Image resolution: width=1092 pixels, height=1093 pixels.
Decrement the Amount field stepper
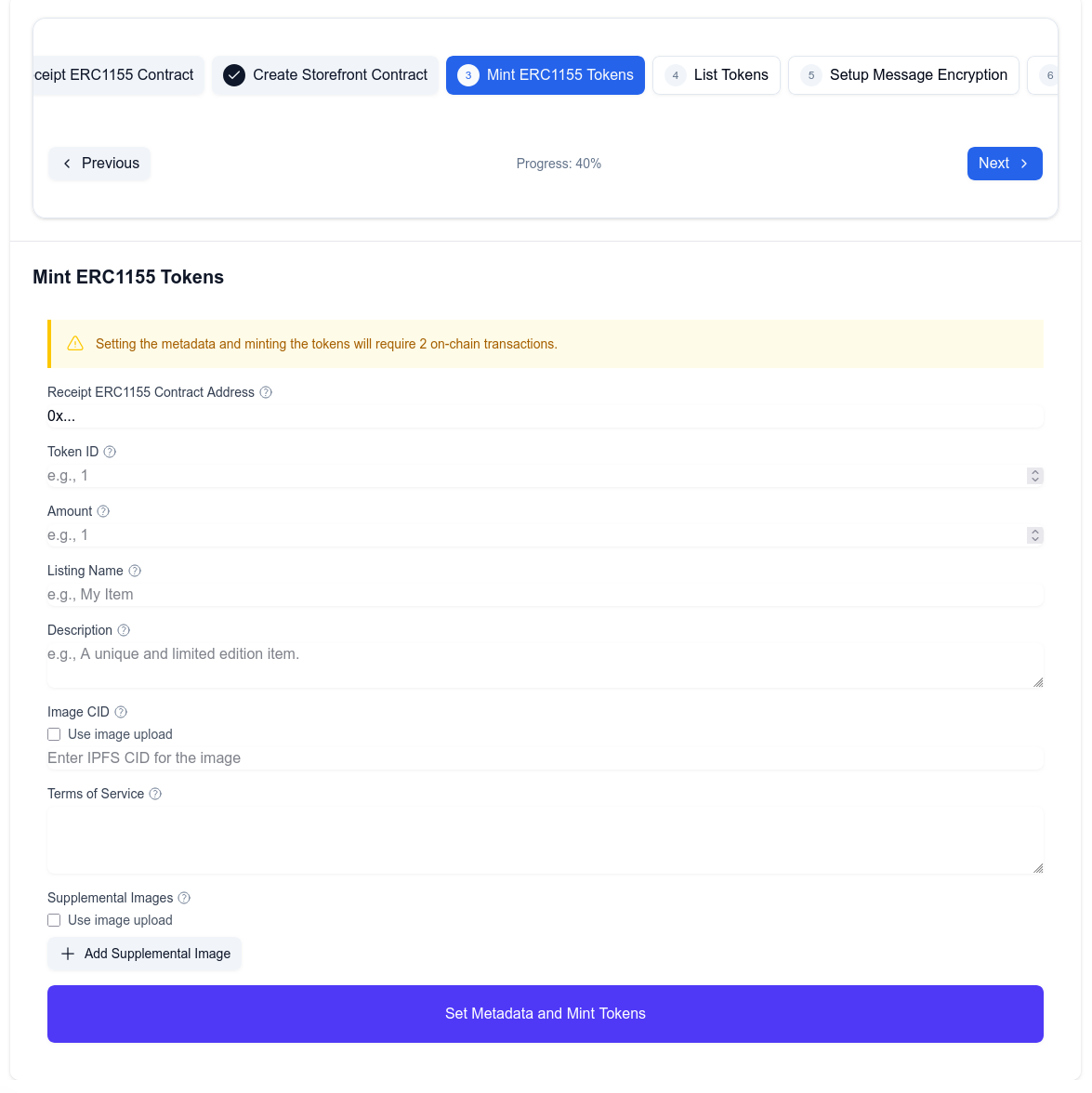point(1034,539)
